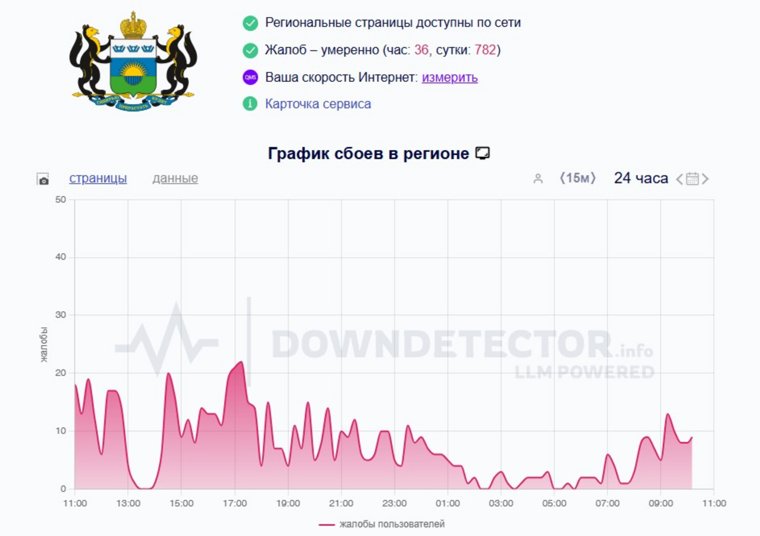Click the user silhouette icon above chart
760x536 pixels.
[x=538, y=179]
